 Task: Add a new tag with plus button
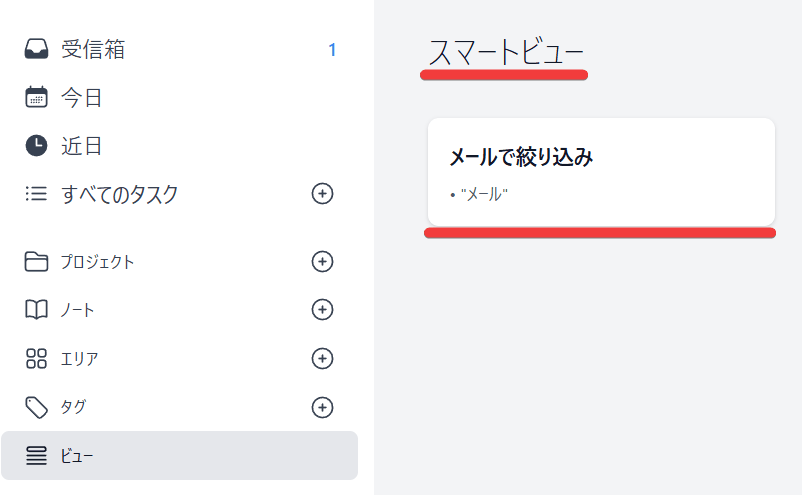(322, 407)
